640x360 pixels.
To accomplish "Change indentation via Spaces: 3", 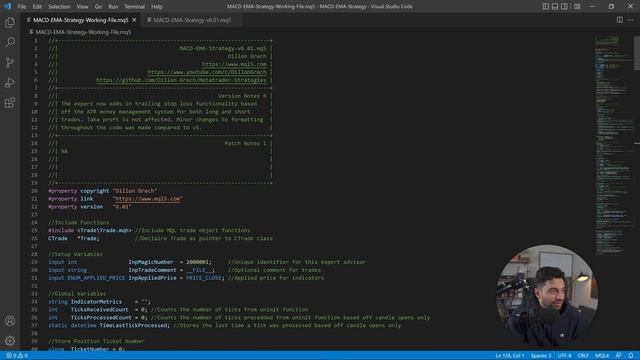I will coord(541,356).
